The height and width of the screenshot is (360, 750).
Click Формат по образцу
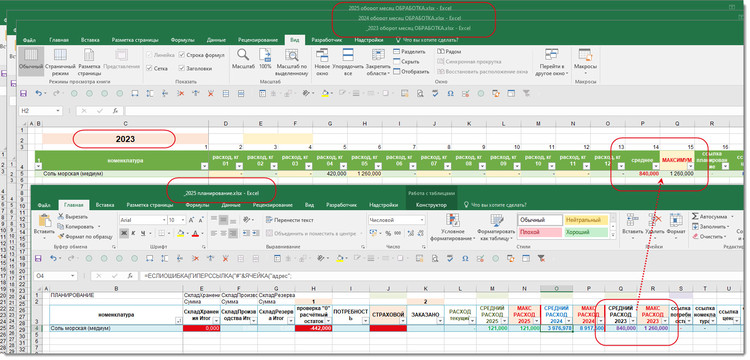click(x=85, y=236)
